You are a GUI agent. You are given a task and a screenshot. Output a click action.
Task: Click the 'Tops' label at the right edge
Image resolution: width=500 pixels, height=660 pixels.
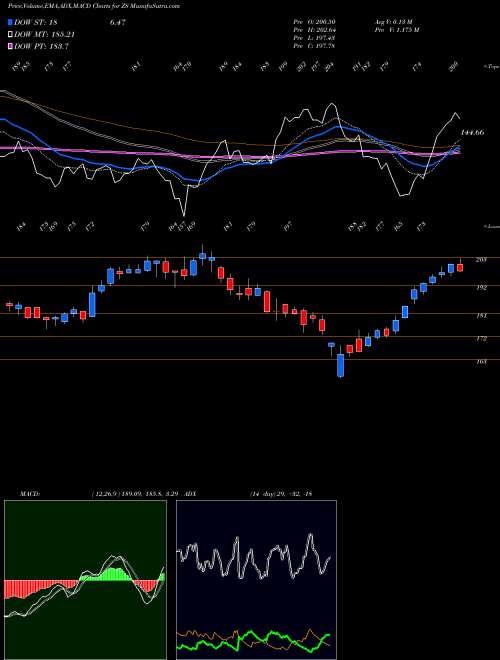[491, 67]
